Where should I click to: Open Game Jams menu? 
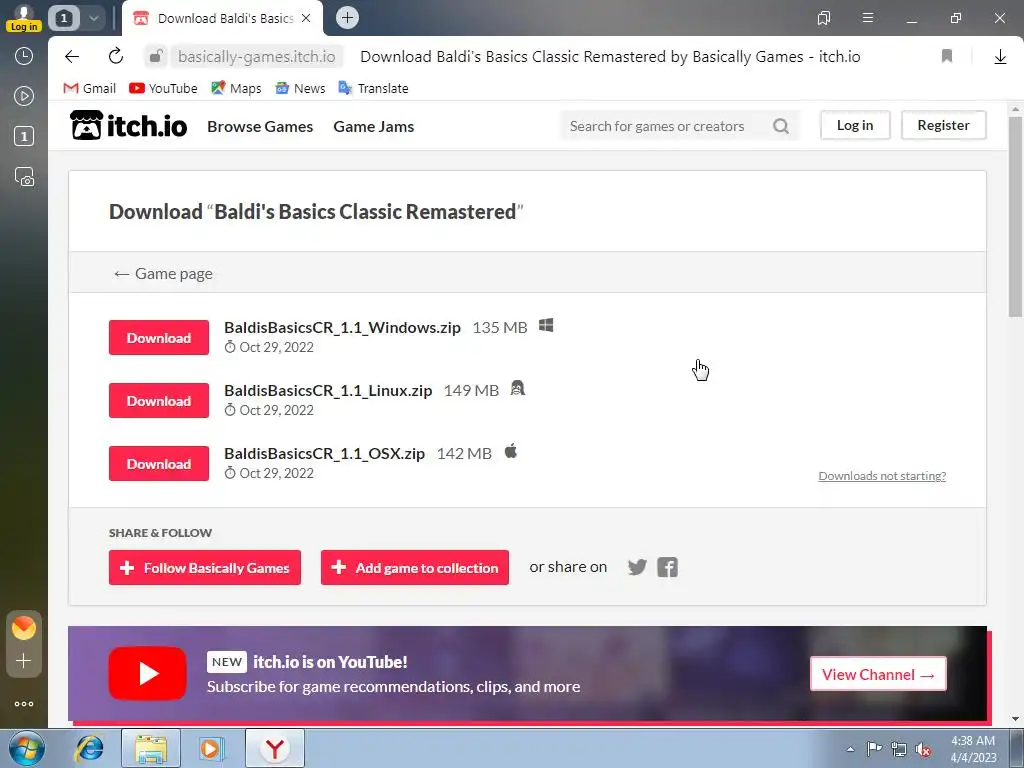[374, 127]
